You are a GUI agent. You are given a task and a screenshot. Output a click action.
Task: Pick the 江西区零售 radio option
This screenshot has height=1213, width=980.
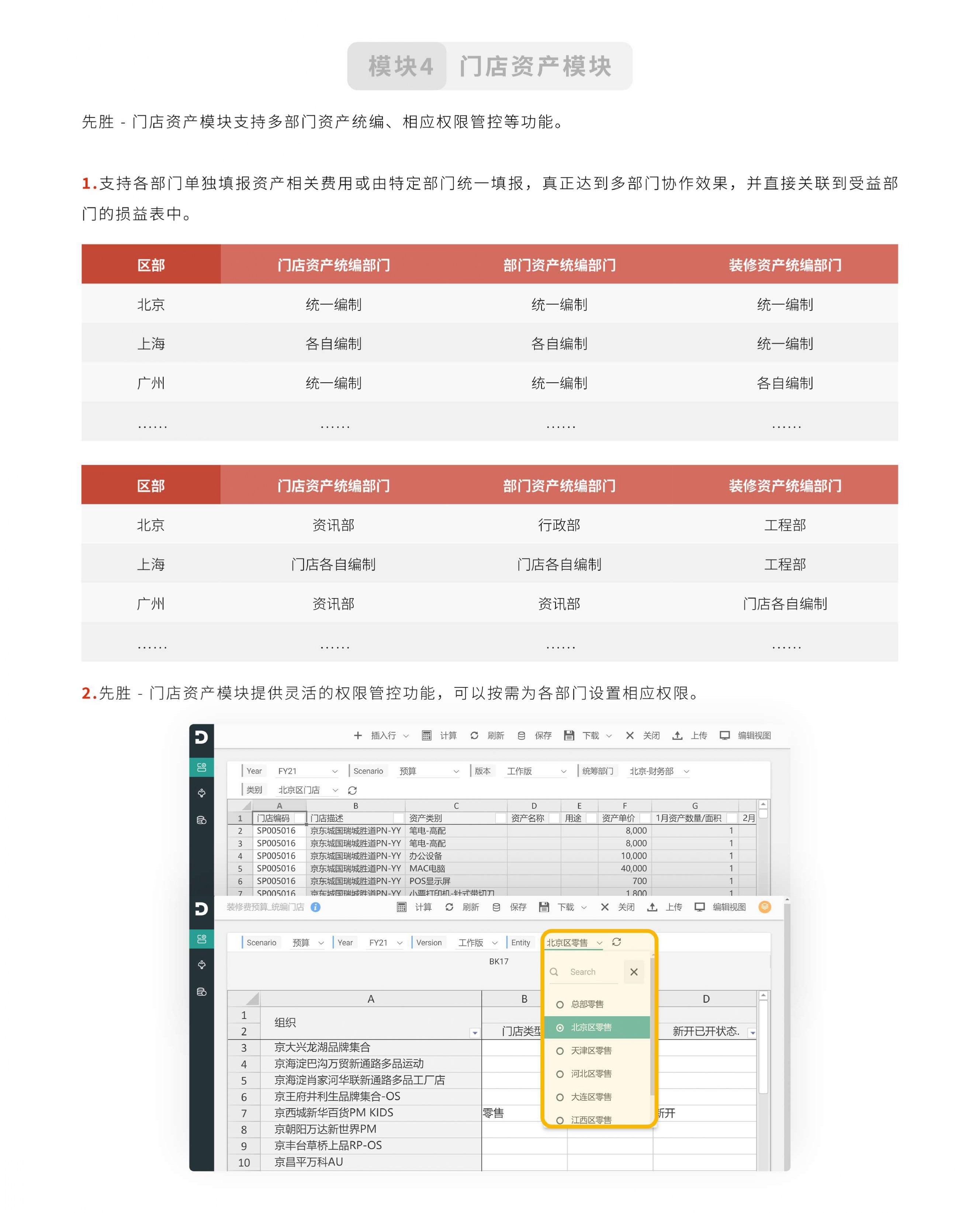pyautogui.click(x=560, y=1120)
